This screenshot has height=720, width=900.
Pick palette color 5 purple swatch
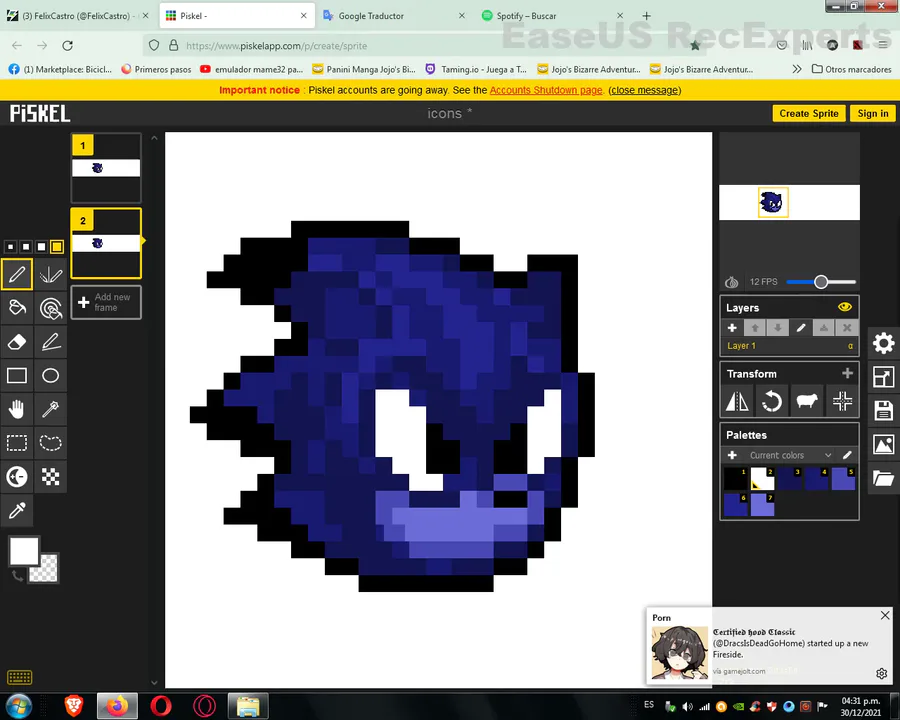[843, 478]
